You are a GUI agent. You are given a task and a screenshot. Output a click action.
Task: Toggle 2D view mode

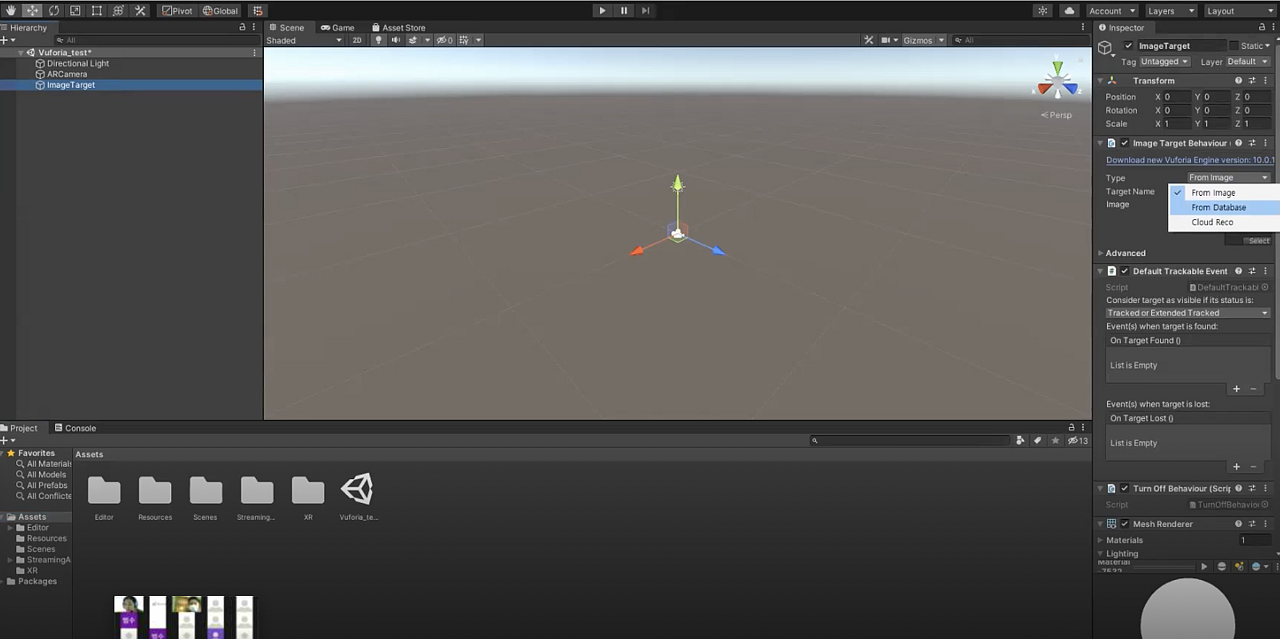click(x=357, y=40)
